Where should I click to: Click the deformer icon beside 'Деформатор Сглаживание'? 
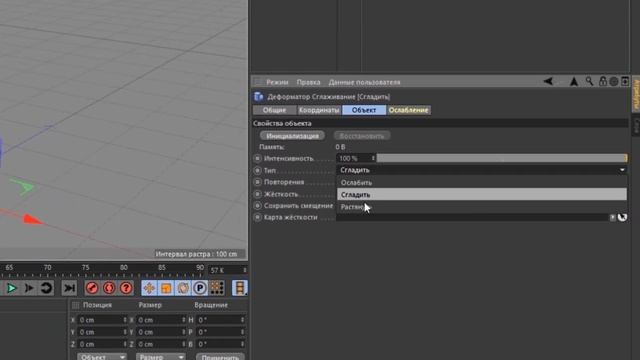(x=258, y=97)
